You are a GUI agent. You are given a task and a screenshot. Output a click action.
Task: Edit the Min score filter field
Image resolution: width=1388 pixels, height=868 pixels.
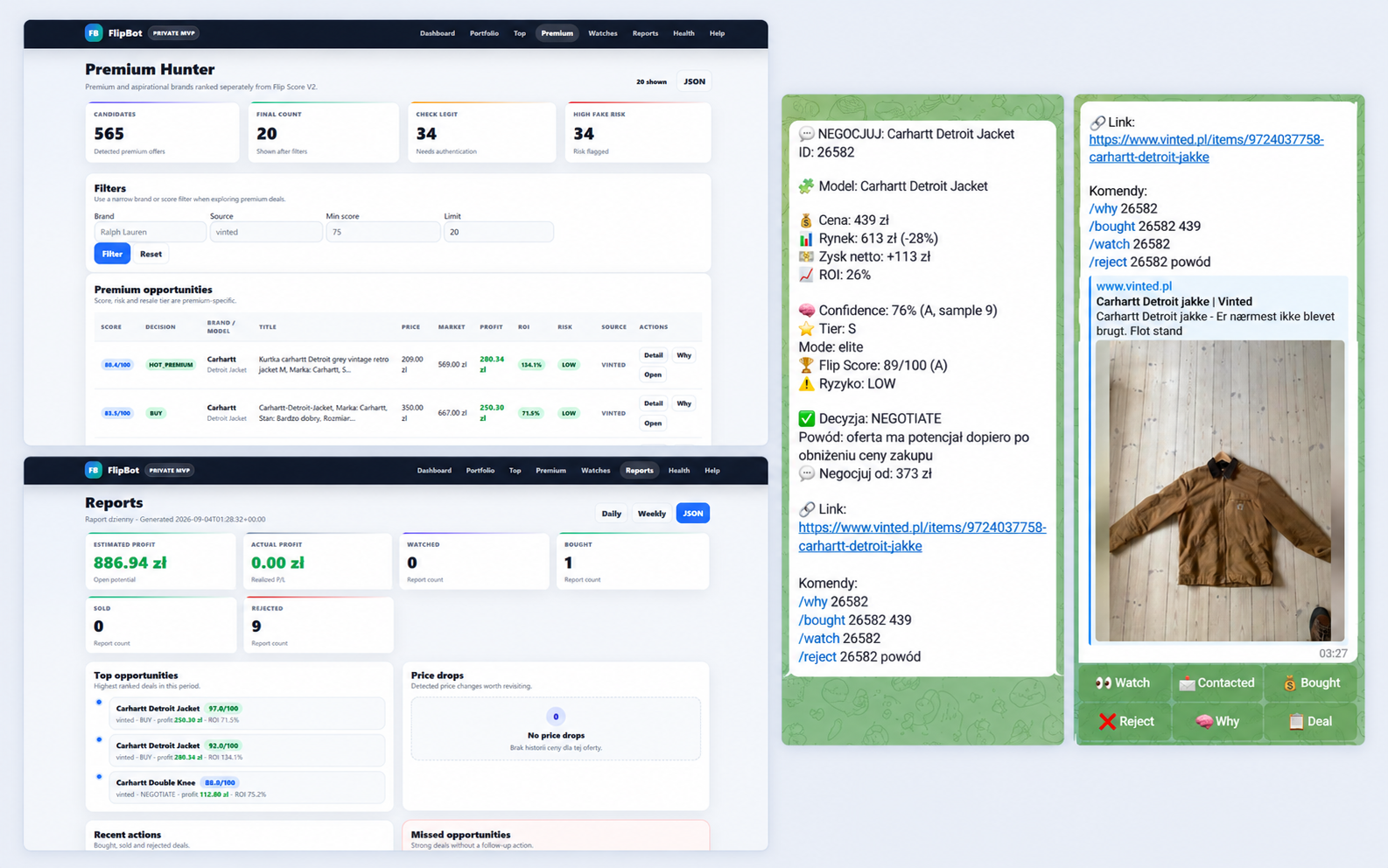tap(382, 232)
